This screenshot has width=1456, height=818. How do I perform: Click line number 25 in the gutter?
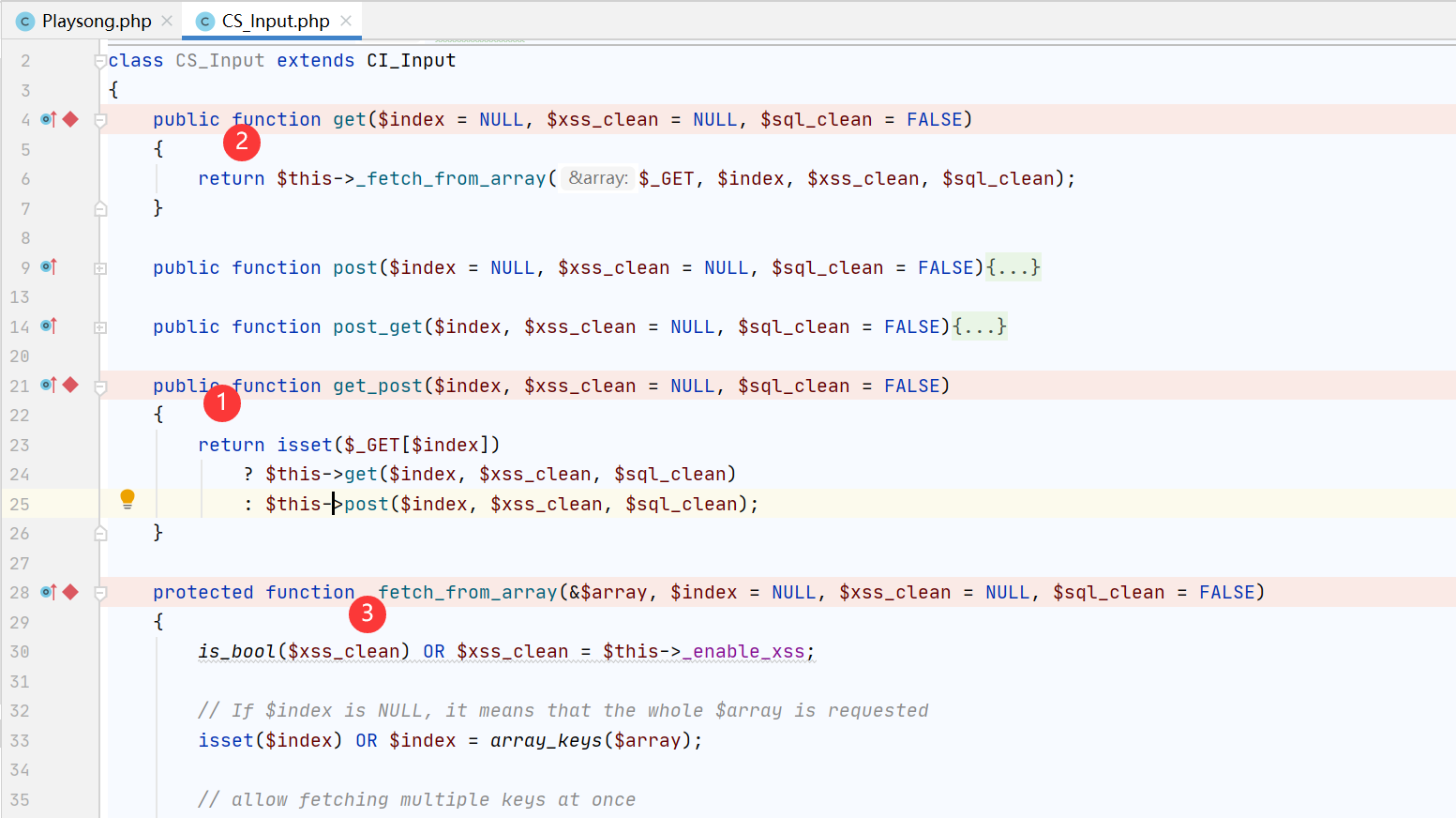pos(20,504)
